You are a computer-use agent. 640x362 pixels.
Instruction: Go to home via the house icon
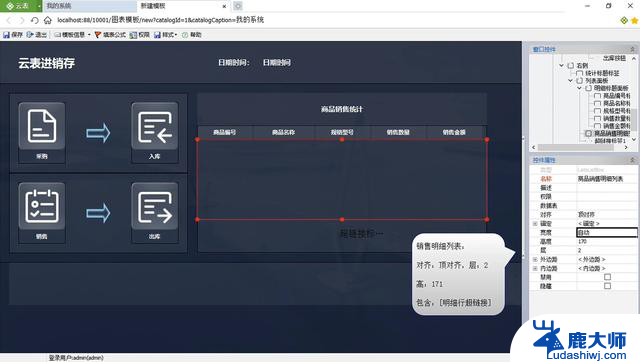point(48,20)
